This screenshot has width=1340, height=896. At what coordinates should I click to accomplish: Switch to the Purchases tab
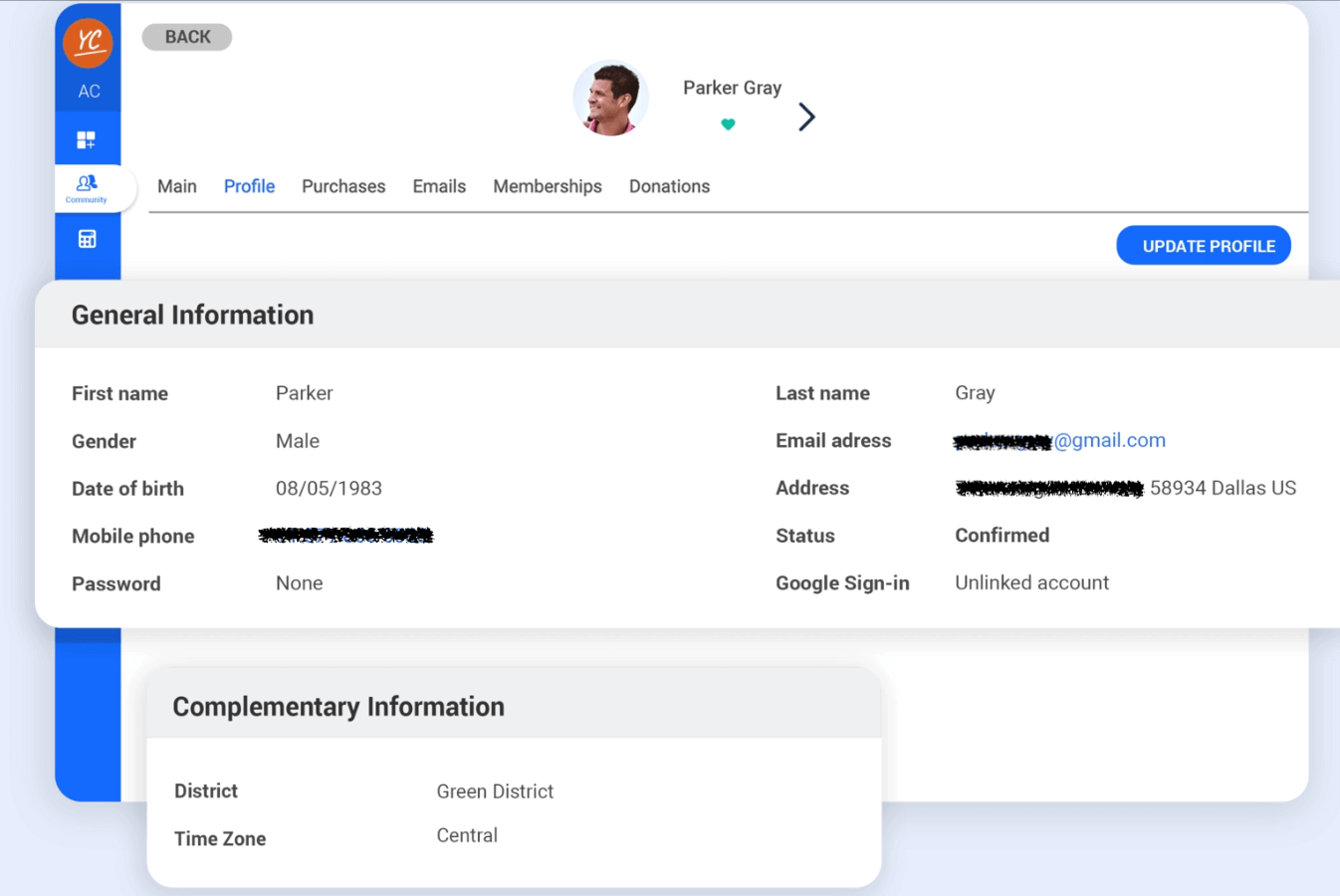pos(343,186)
